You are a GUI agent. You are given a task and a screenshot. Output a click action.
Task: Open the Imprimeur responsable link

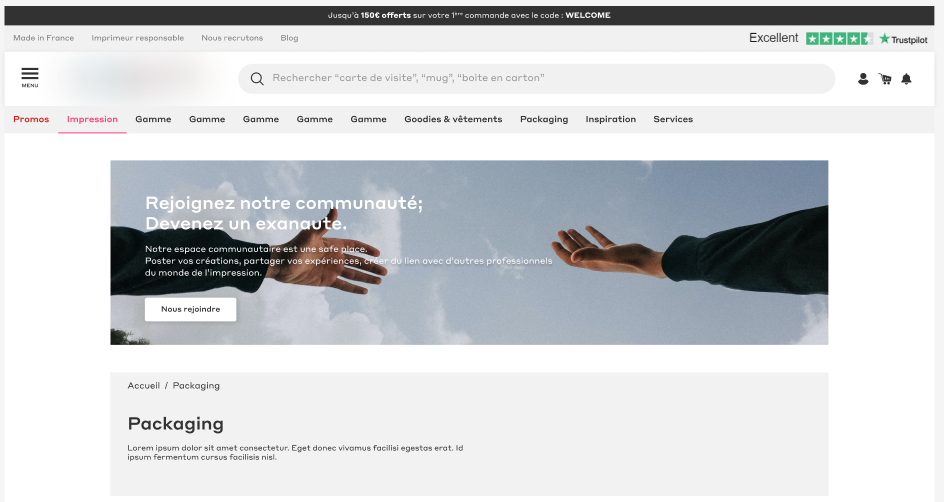137,38
